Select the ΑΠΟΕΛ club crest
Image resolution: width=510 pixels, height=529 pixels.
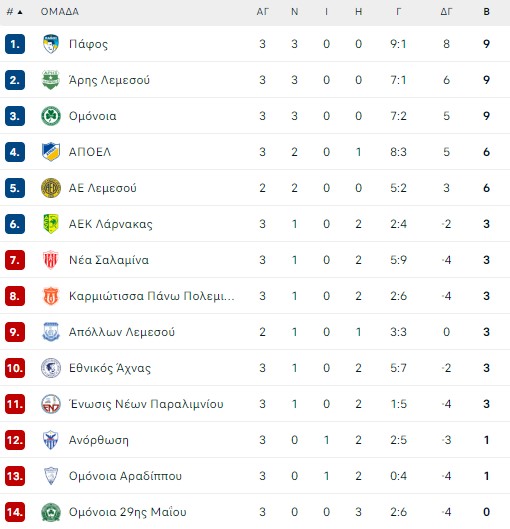51,152
